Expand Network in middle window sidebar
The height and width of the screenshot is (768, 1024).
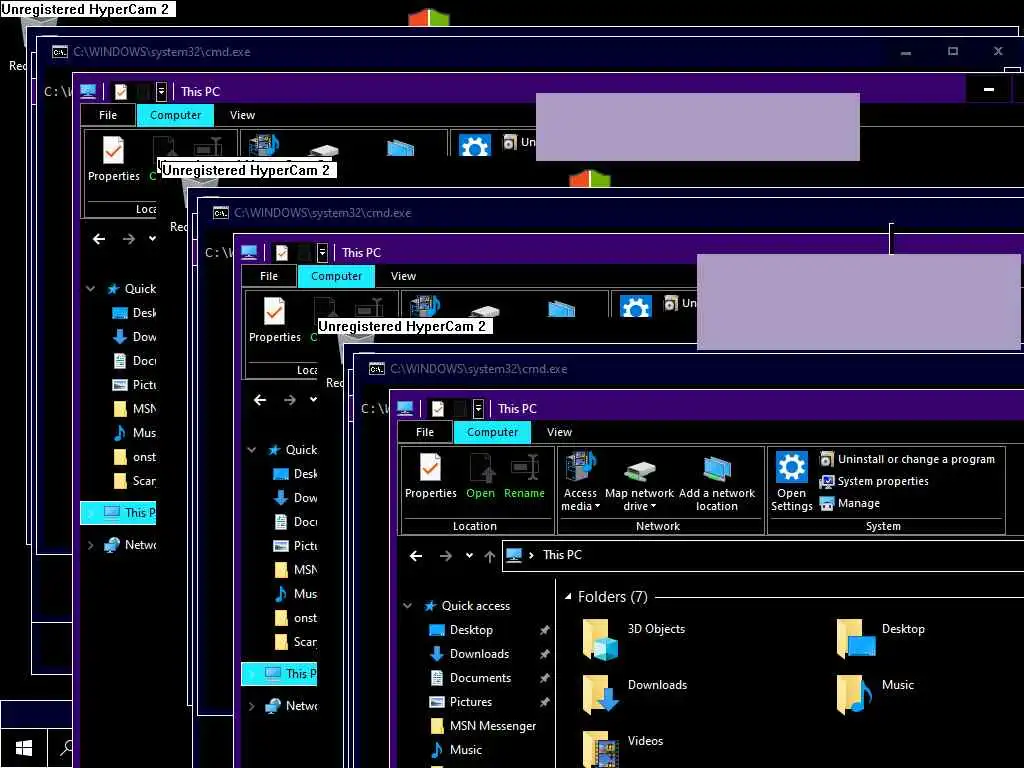pos(251,706)
